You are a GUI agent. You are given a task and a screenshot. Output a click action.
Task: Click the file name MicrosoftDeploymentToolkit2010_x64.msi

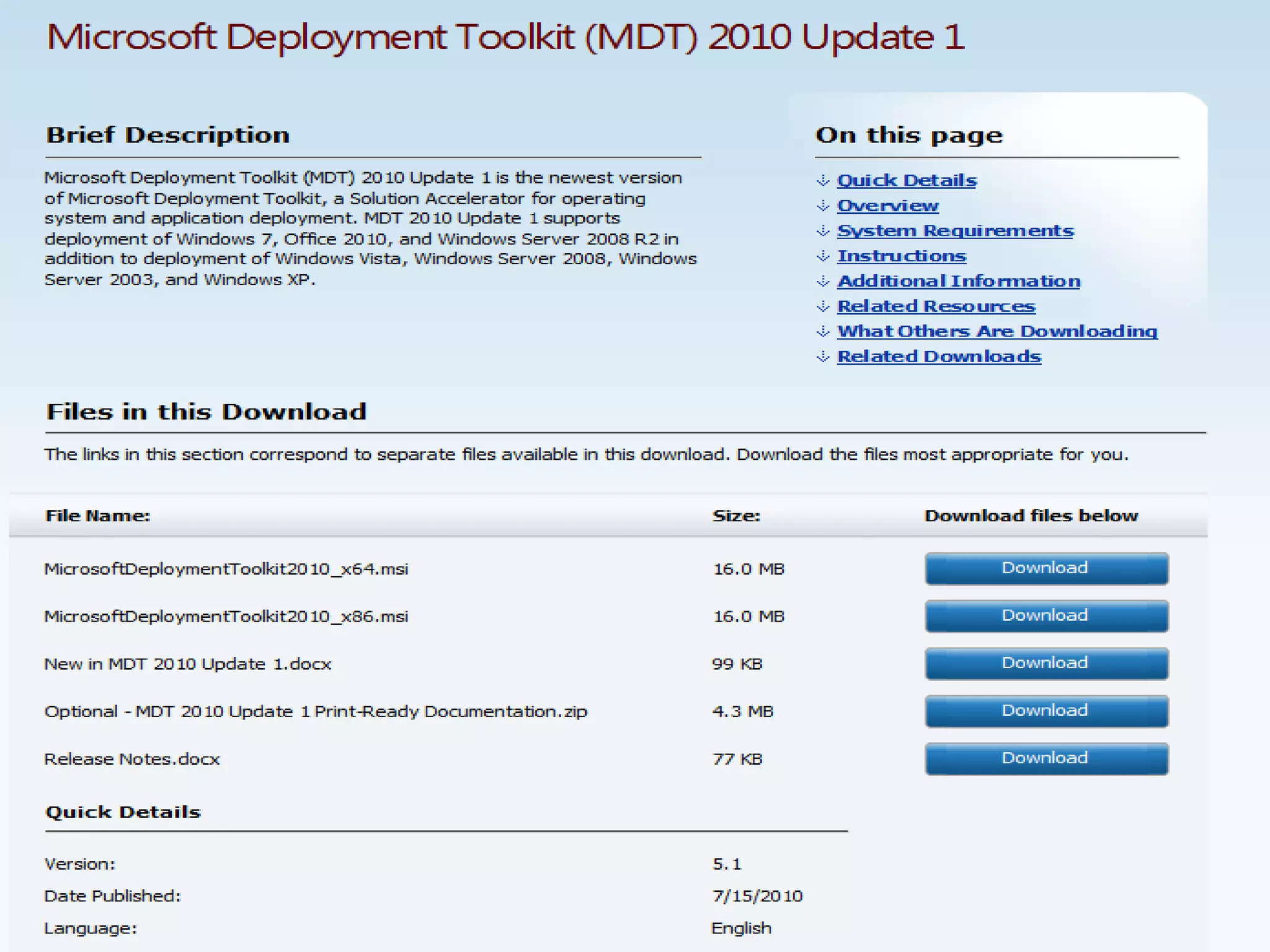[x=226, y=569]
